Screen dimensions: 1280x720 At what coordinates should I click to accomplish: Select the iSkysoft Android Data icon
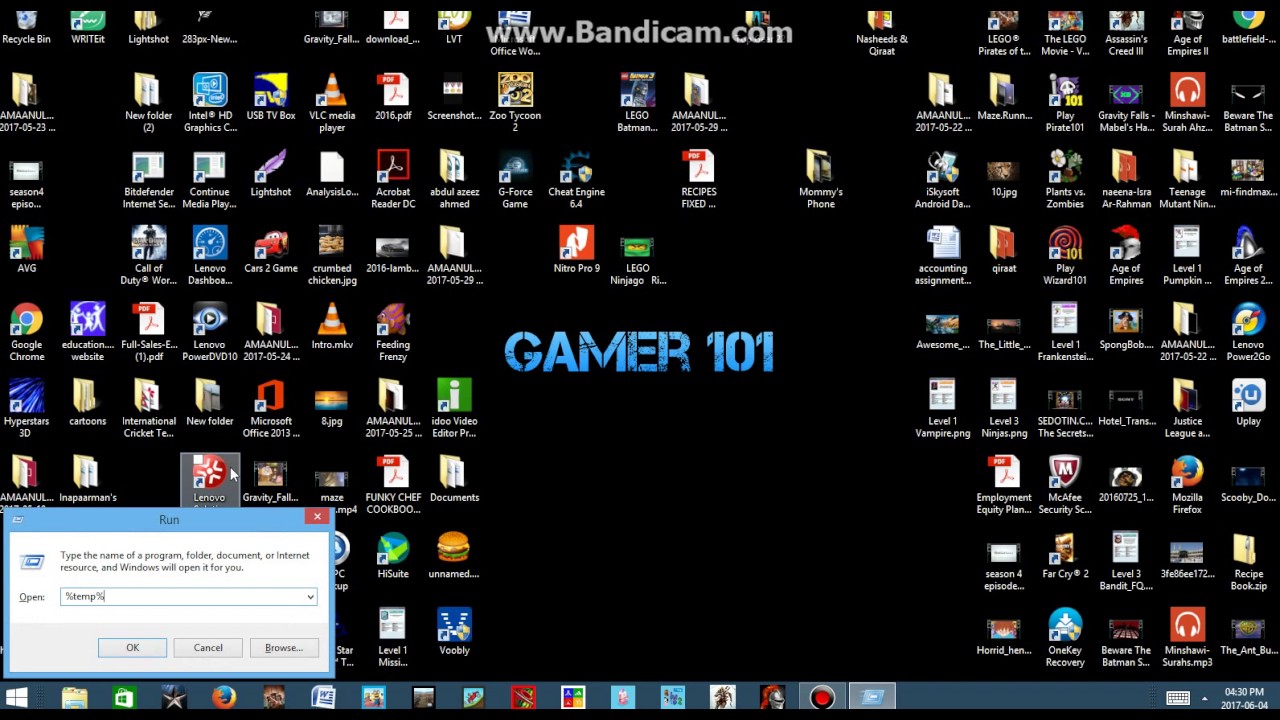pyautogui.click(x=943, y=180)
